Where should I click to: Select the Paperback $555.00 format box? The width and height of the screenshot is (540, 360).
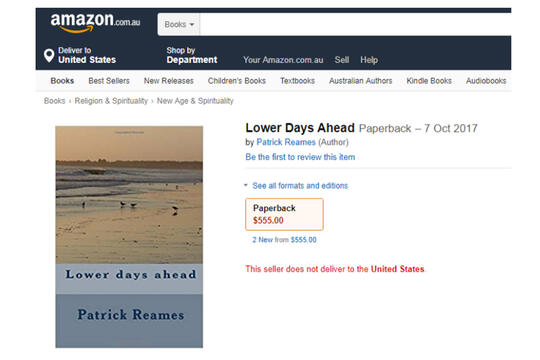[284, 214]
